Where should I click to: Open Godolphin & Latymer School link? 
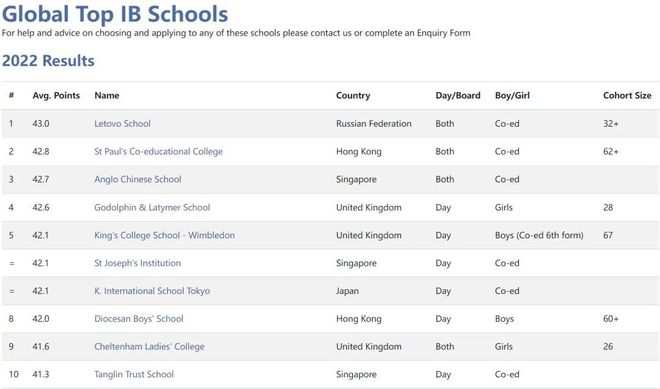pyautogui.click(x=152, y=208)
